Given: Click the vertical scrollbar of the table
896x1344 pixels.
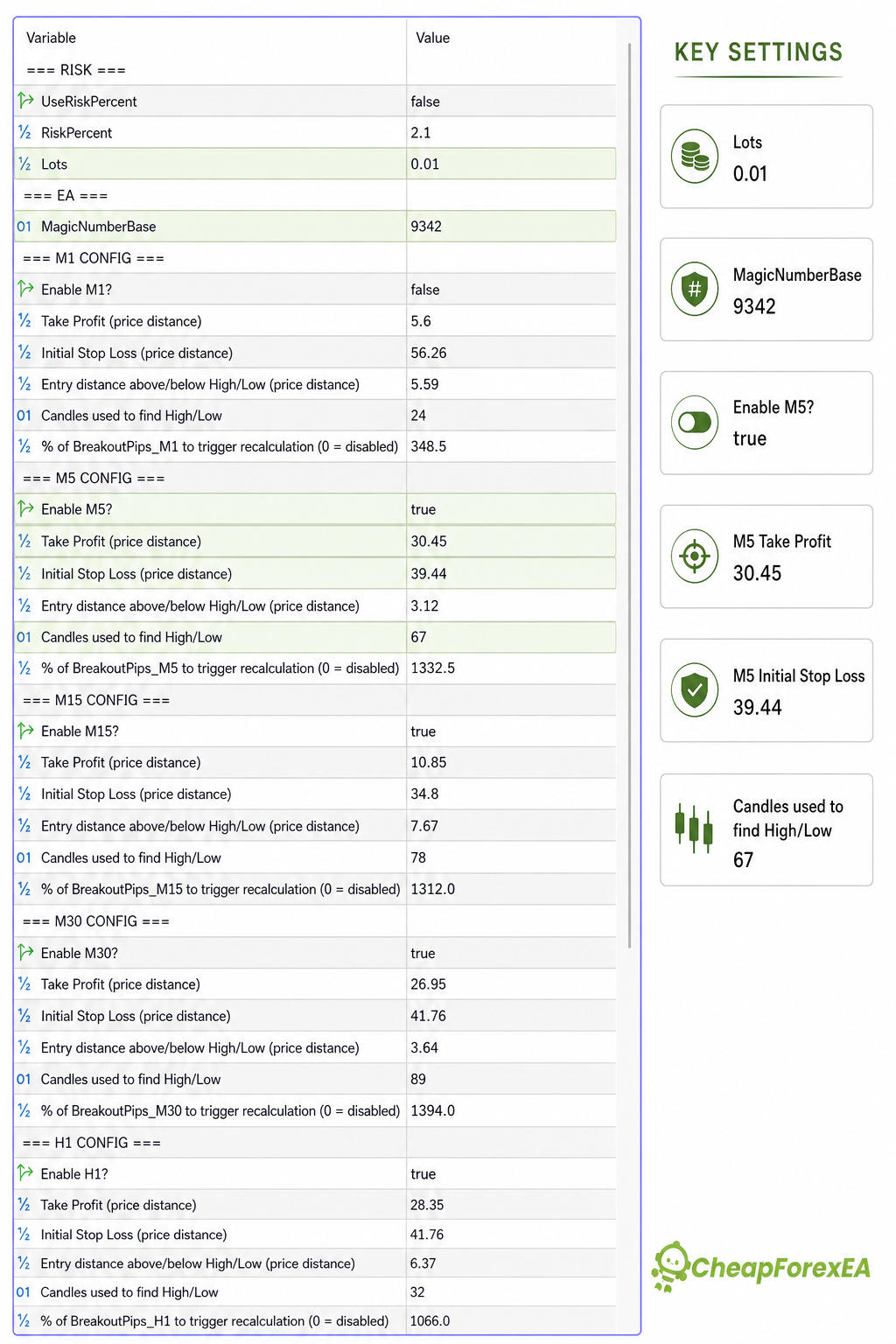Looking at the screenshot, I should pyautogui.click(x=629, y=494).
